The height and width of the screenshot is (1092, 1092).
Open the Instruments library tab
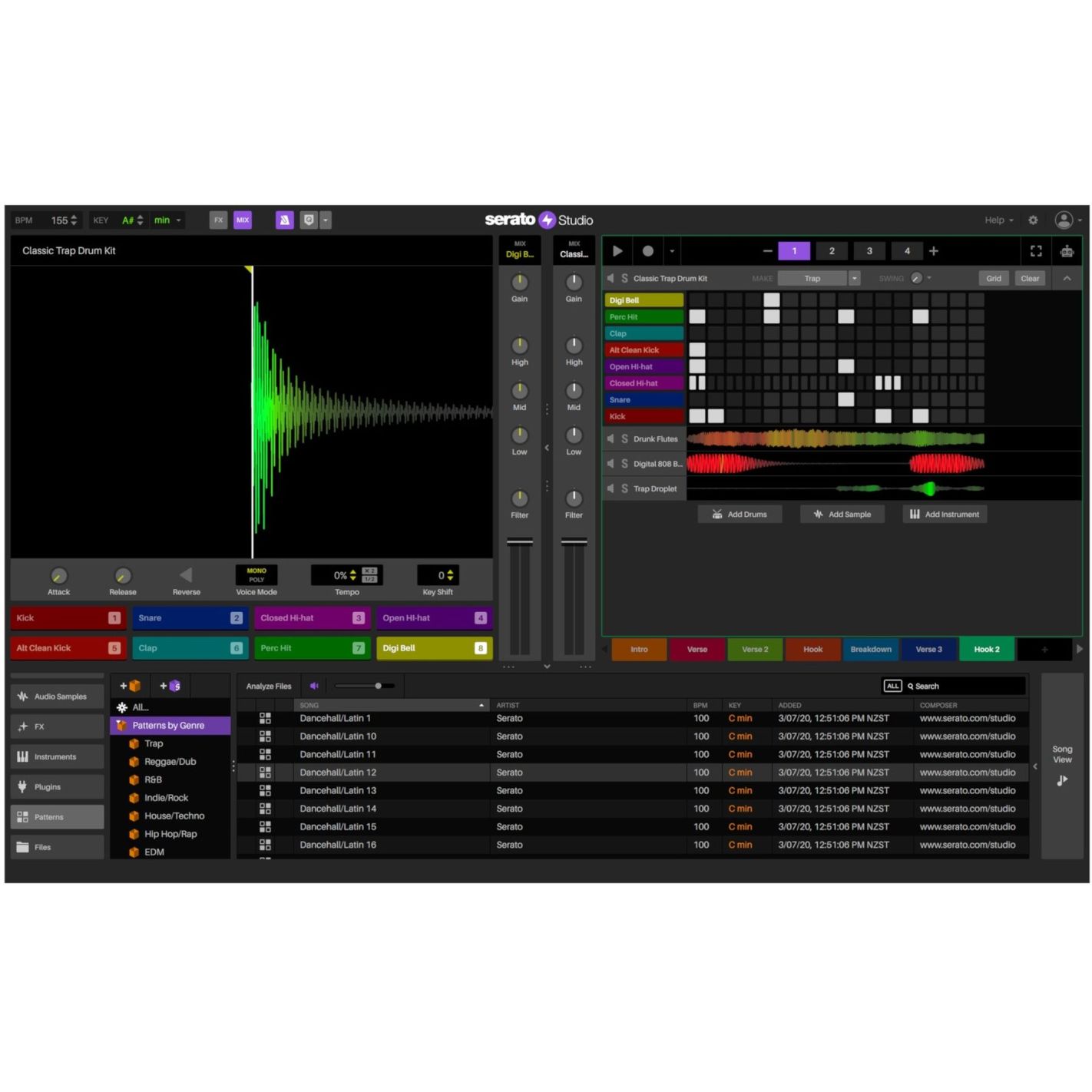[x=58, y=756]
